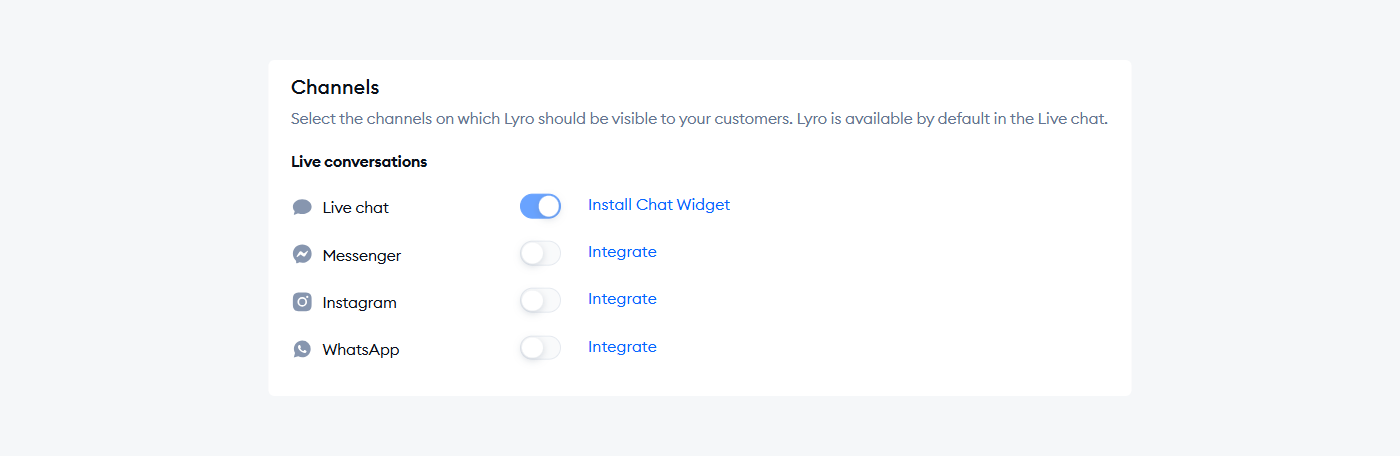Click the Live chat label text
Screen dimensions: 1400x456
click(x=355, y=208)
